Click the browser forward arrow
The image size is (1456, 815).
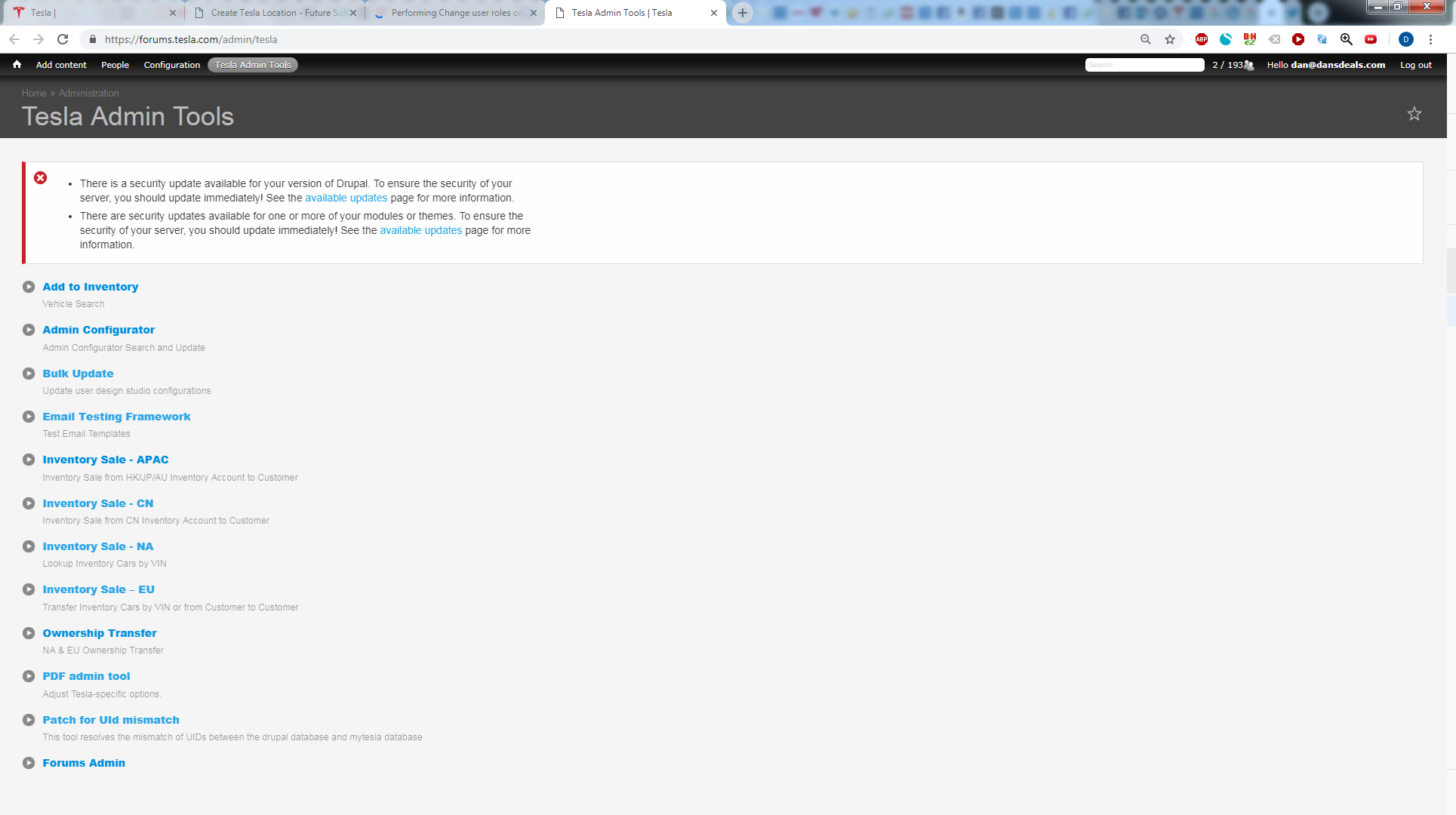coord(38,39)
